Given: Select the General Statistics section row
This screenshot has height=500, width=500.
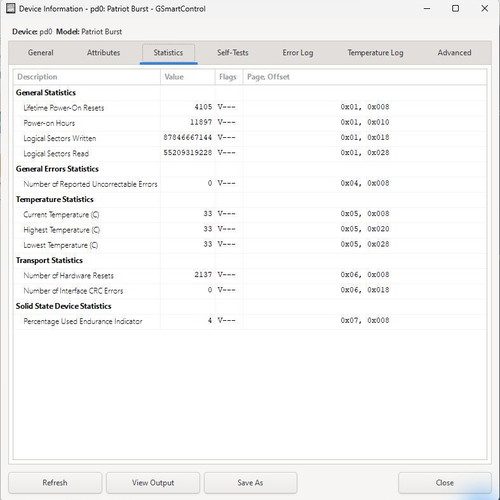Looking at the screenshot, I should 250,93.
